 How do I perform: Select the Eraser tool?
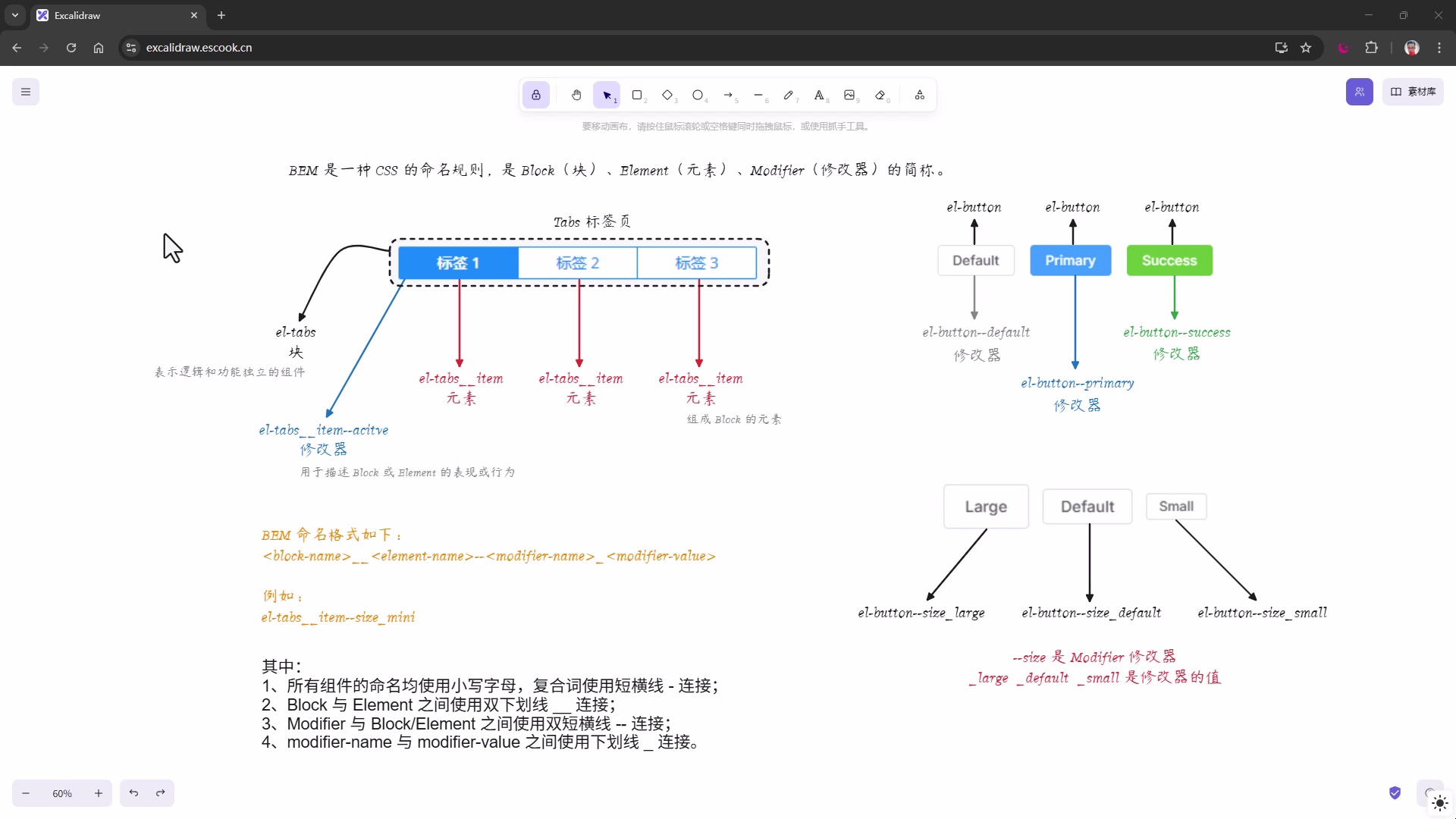[880, 96]
